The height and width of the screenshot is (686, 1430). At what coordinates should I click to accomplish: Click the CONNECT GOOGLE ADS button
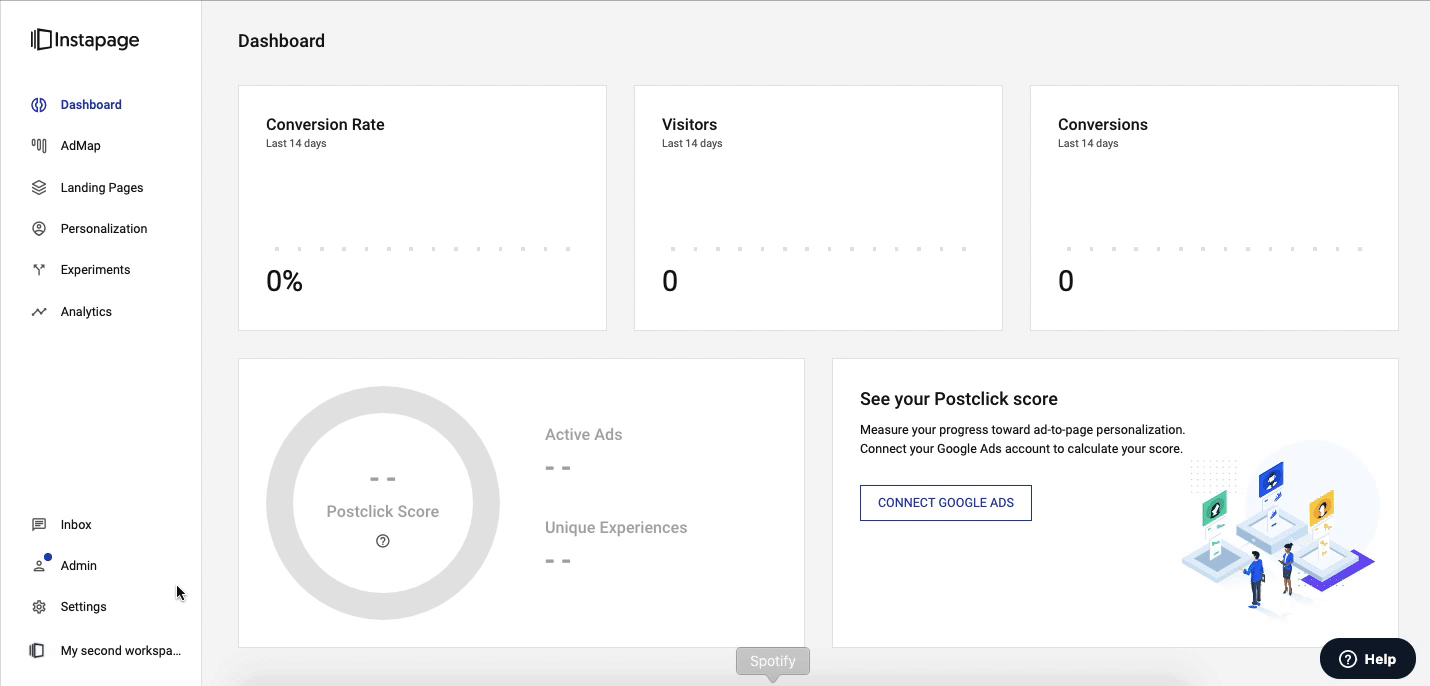[x=946, y=503]
